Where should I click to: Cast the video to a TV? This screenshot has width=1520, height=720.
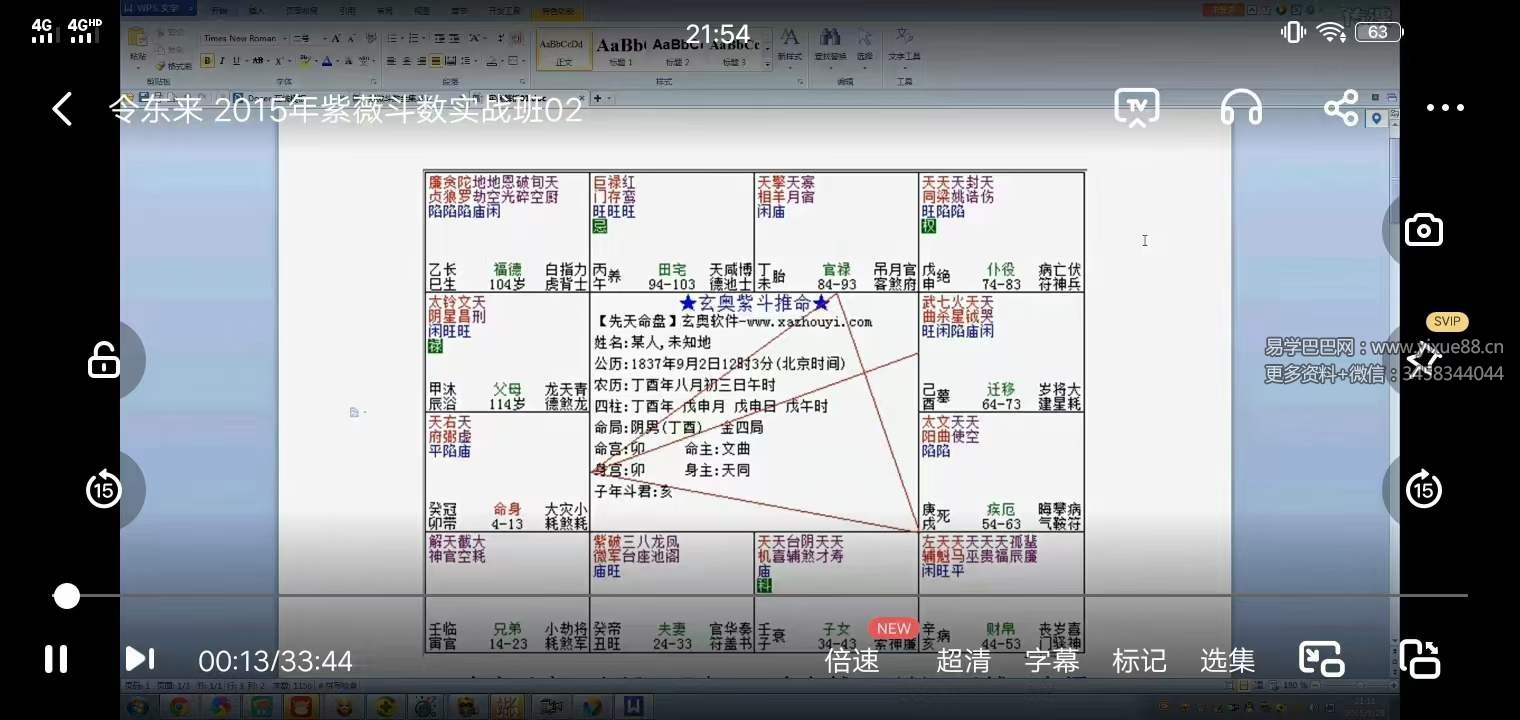point(1137,108)
